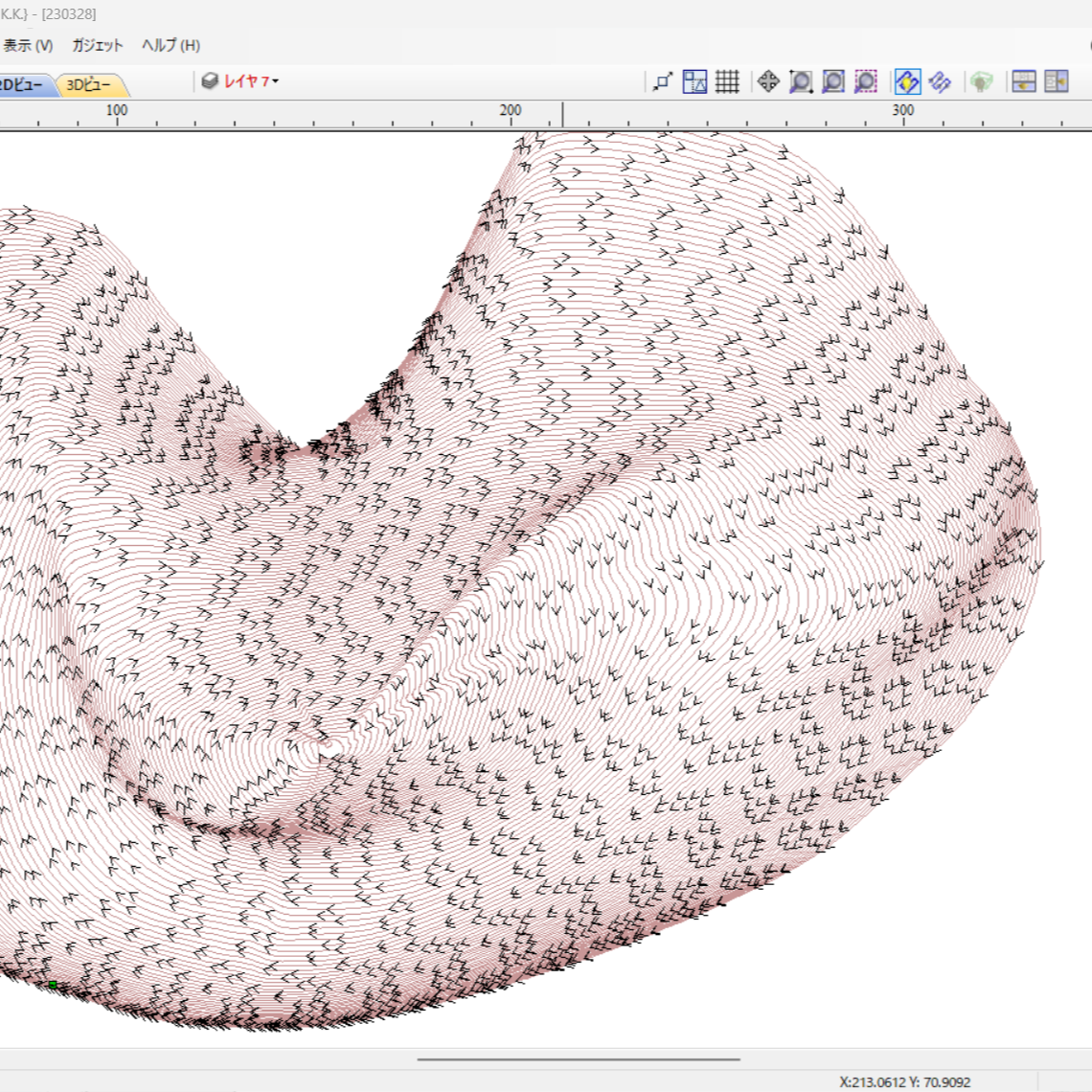Select the Zoom box magnifier tool

tap(801, 81)
